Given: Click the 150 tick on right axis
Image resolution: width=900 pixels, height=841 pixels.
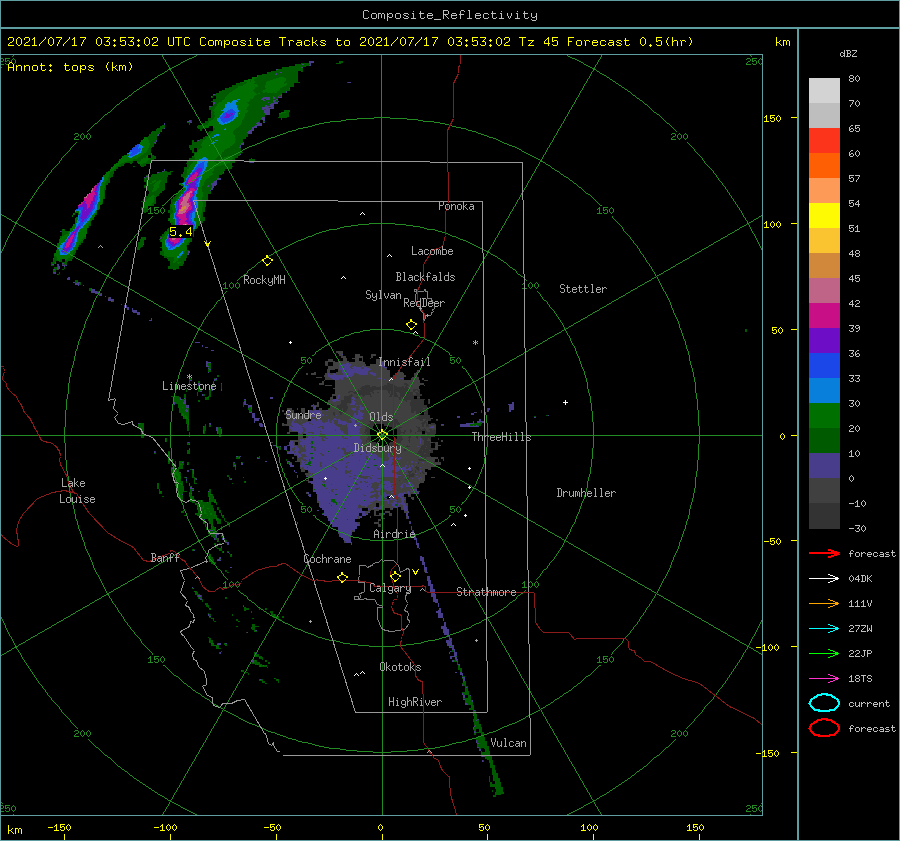Looking at the screenshot, I should tap(772, 118).
